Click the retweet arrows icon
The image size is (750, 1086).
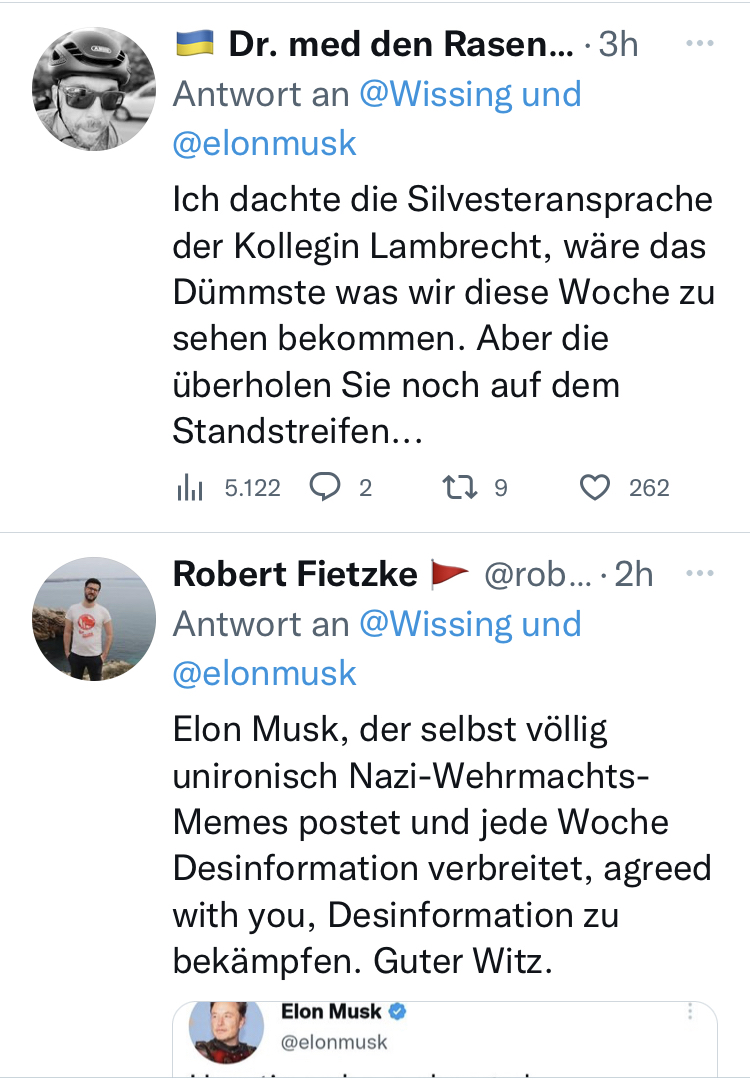tap(459, 487)
